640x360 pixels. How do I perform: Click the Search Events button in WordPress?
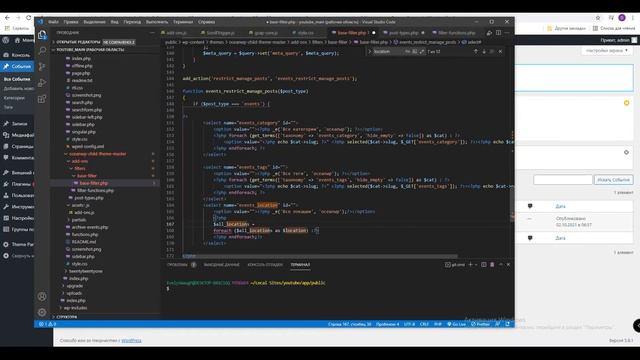coord(613,180)
